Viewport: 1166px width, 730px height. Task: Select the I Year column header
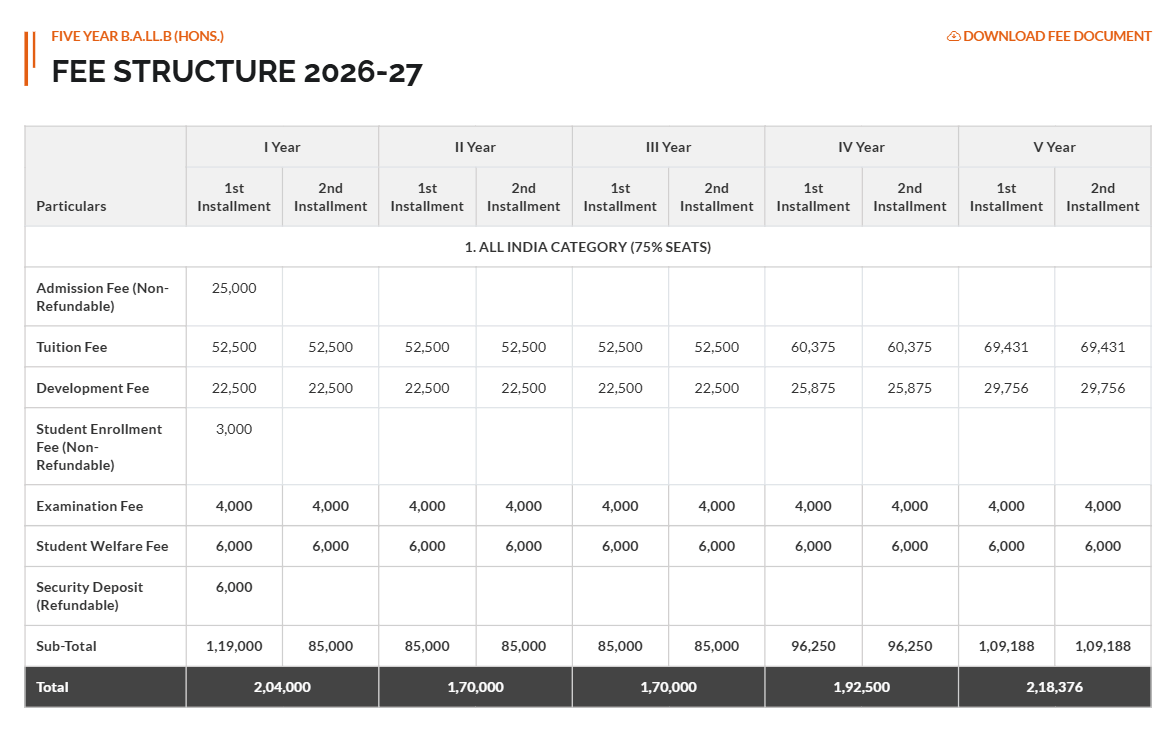click(x=281, y=146)
